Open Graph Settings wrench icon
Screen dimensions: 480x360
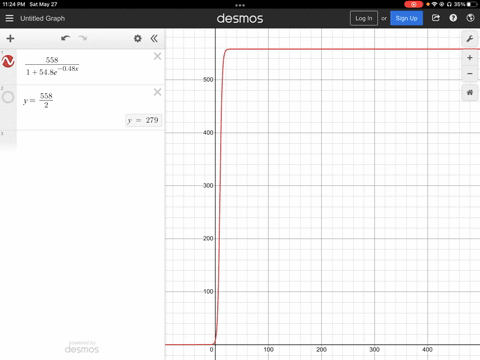(x=470, y=39)
